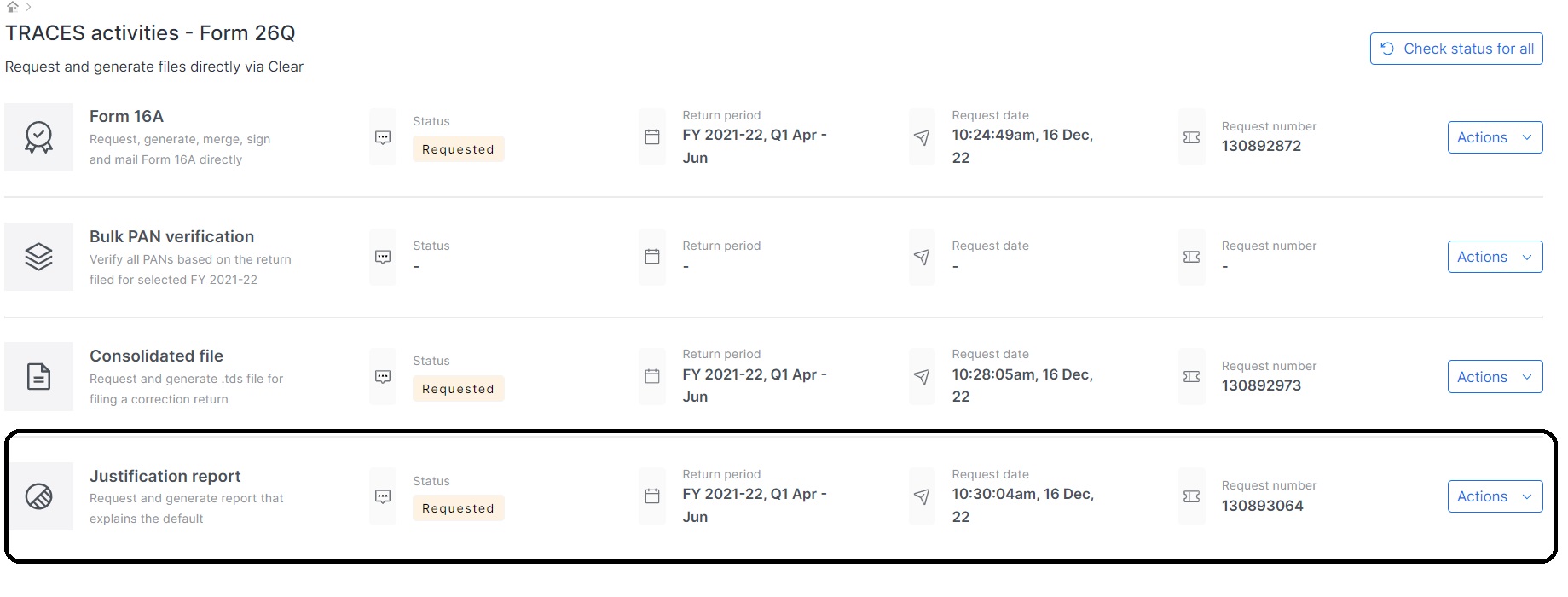Click the Justification report icon
This screenshot has height=597, width=1568.
tap(39, 496)
